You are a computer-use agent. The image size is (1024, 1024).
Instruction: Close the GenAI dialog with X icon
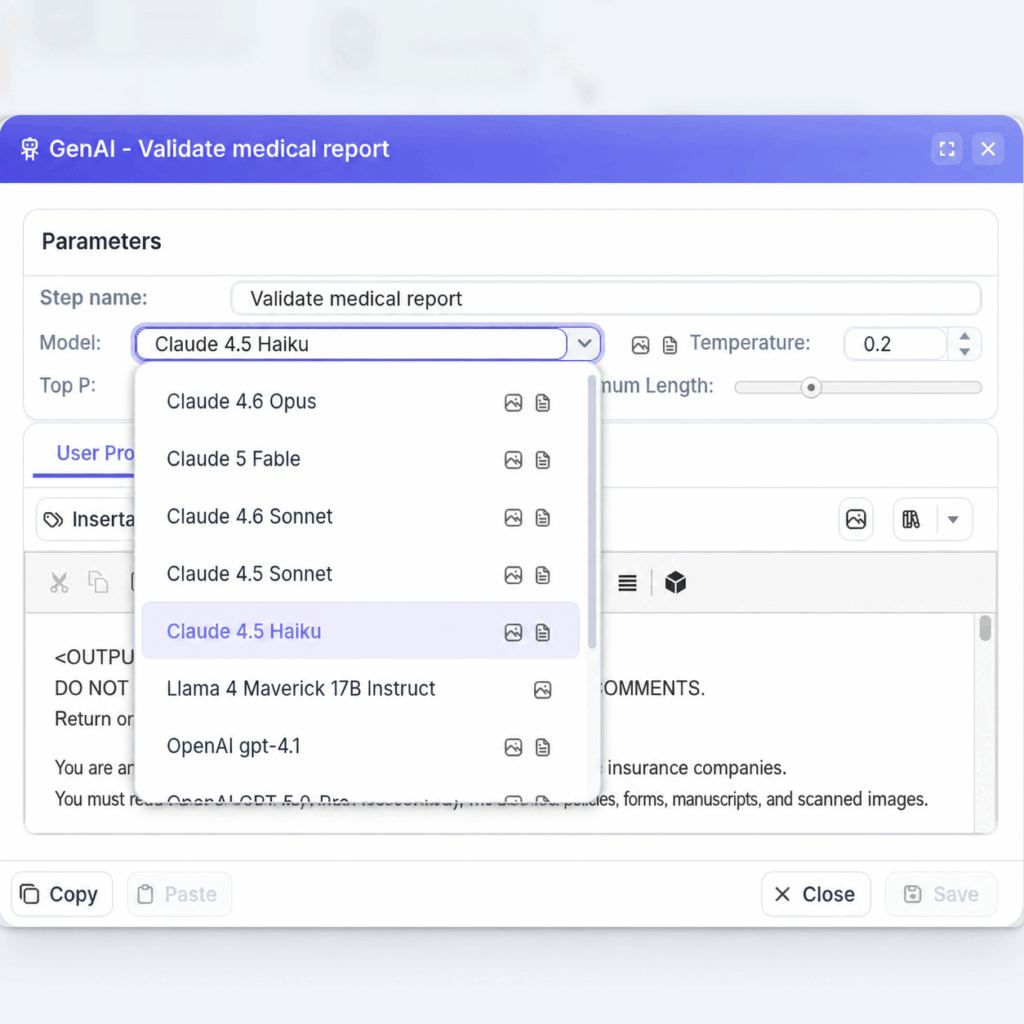[x=987, y=149]
